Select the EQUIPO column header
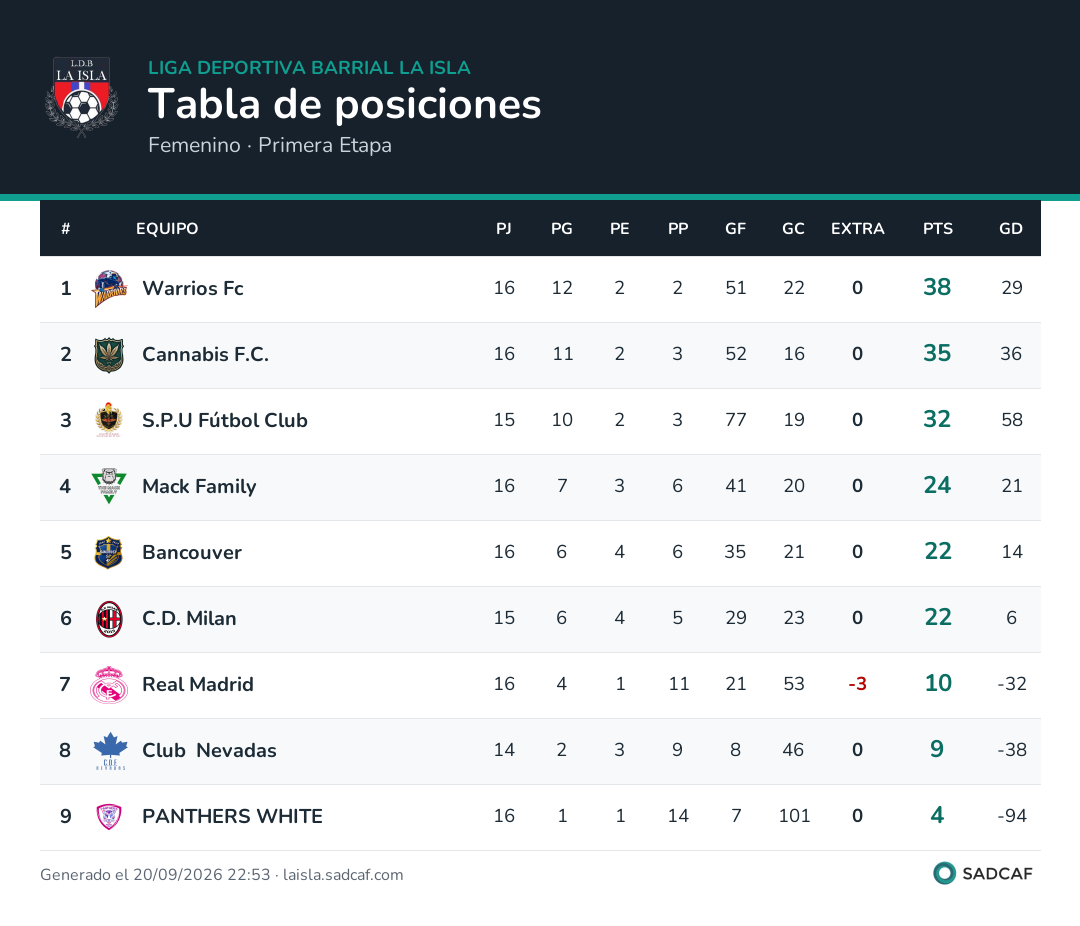 click(167, 229)
